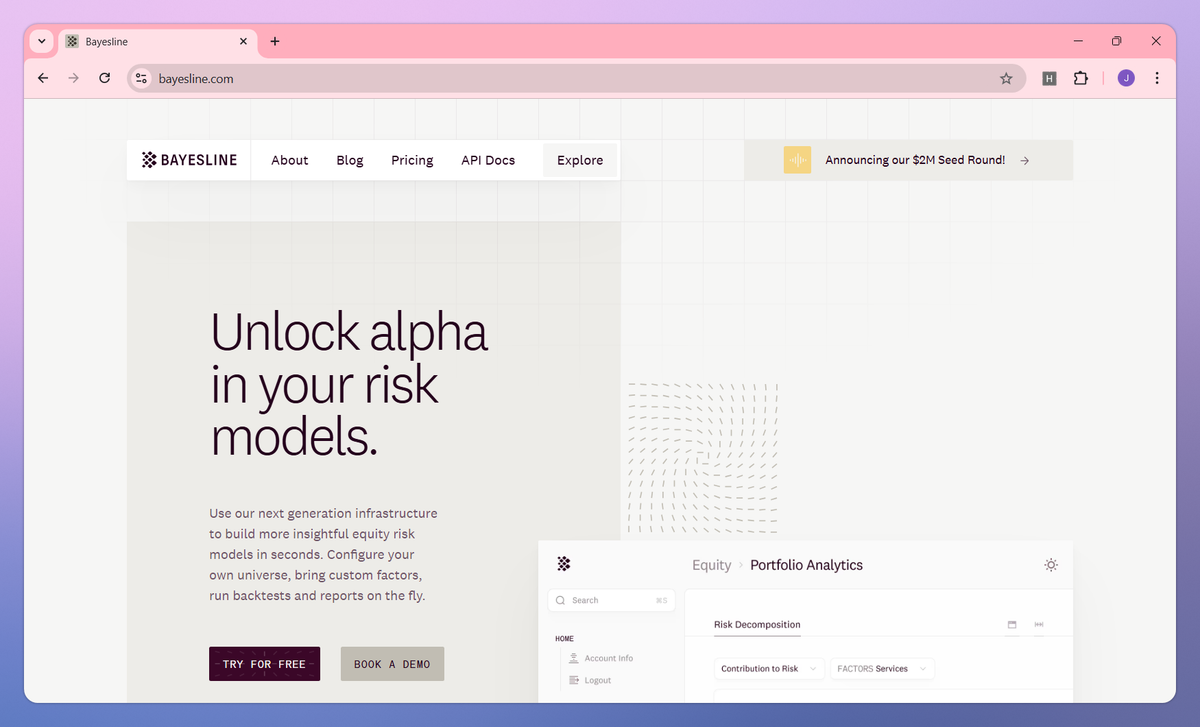Click the expand-width icon near Risk Decomposition
1200x727 pixels.
tap(1039, 625)
